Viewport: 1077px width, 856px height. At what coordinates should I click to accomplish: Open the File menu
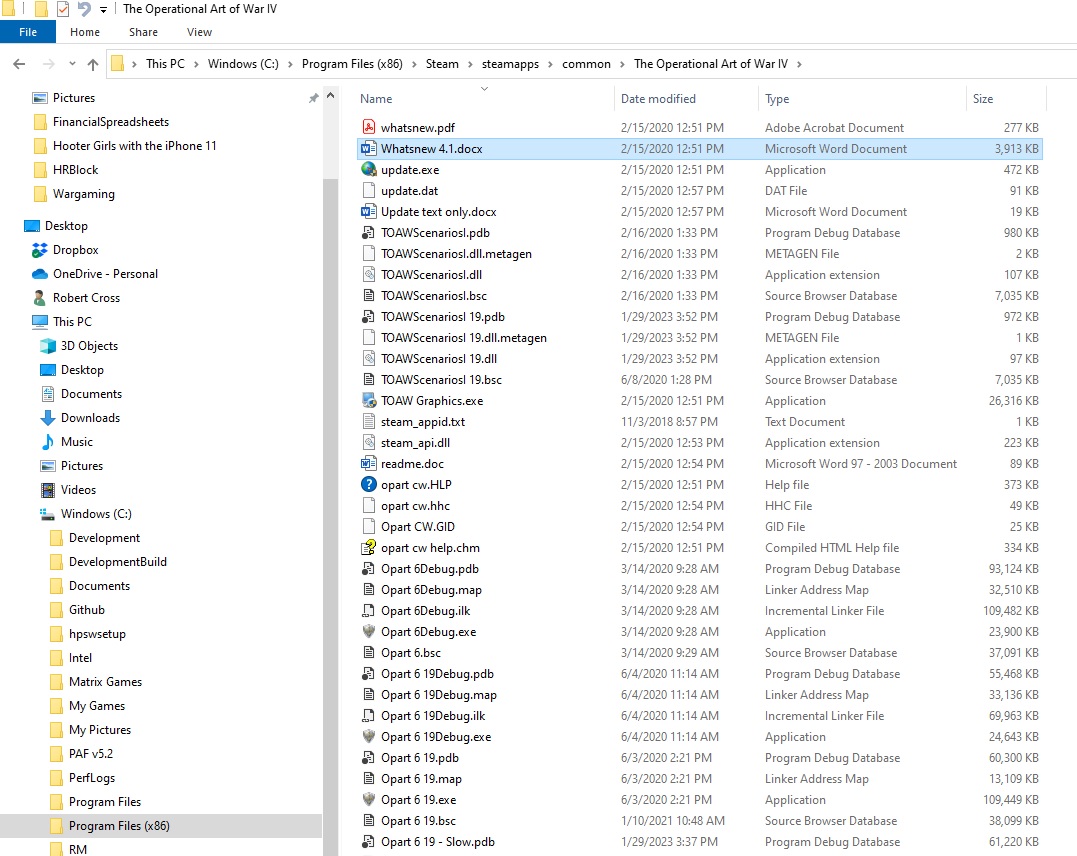click(x=28, y=32)
